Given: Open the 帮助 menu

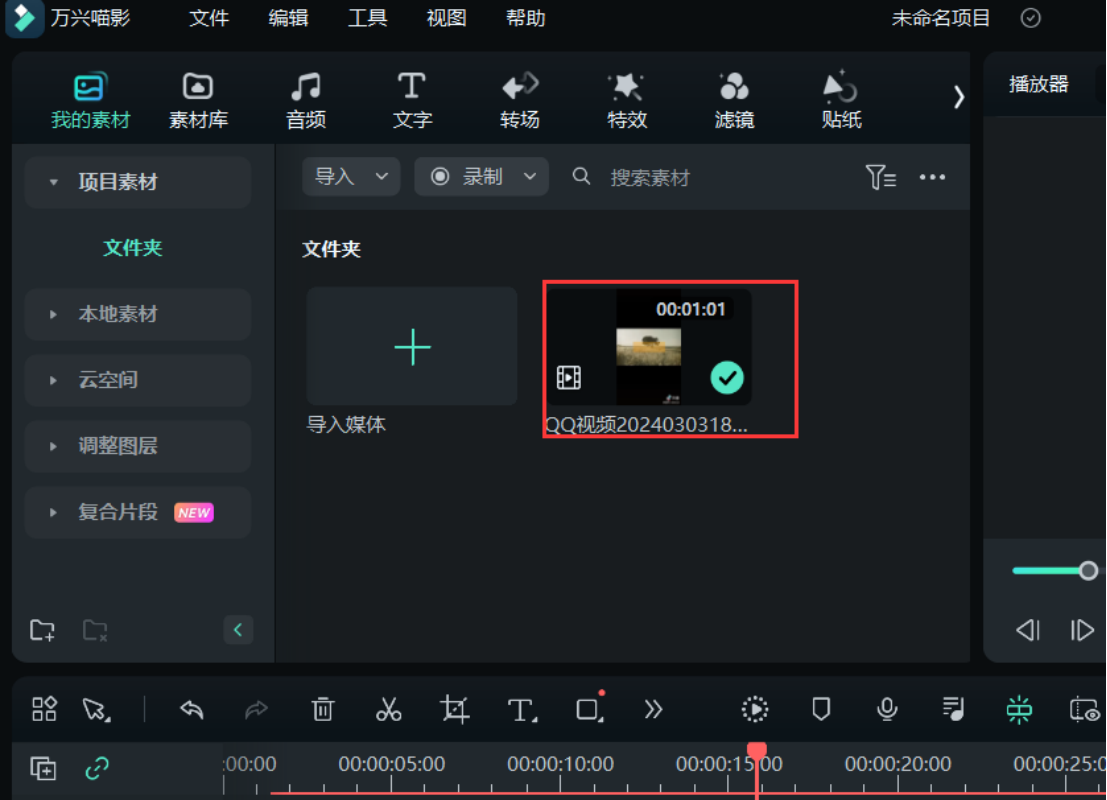Looking at the screenshot, I should tap(525, 18).
